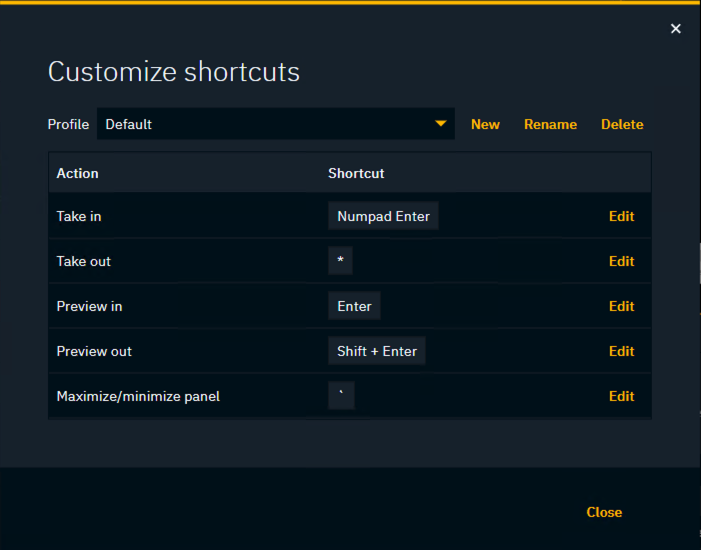The width and height of the screenshot is (701, 550).
Task: Click the Close button at bottom
Action: point(604,512)
